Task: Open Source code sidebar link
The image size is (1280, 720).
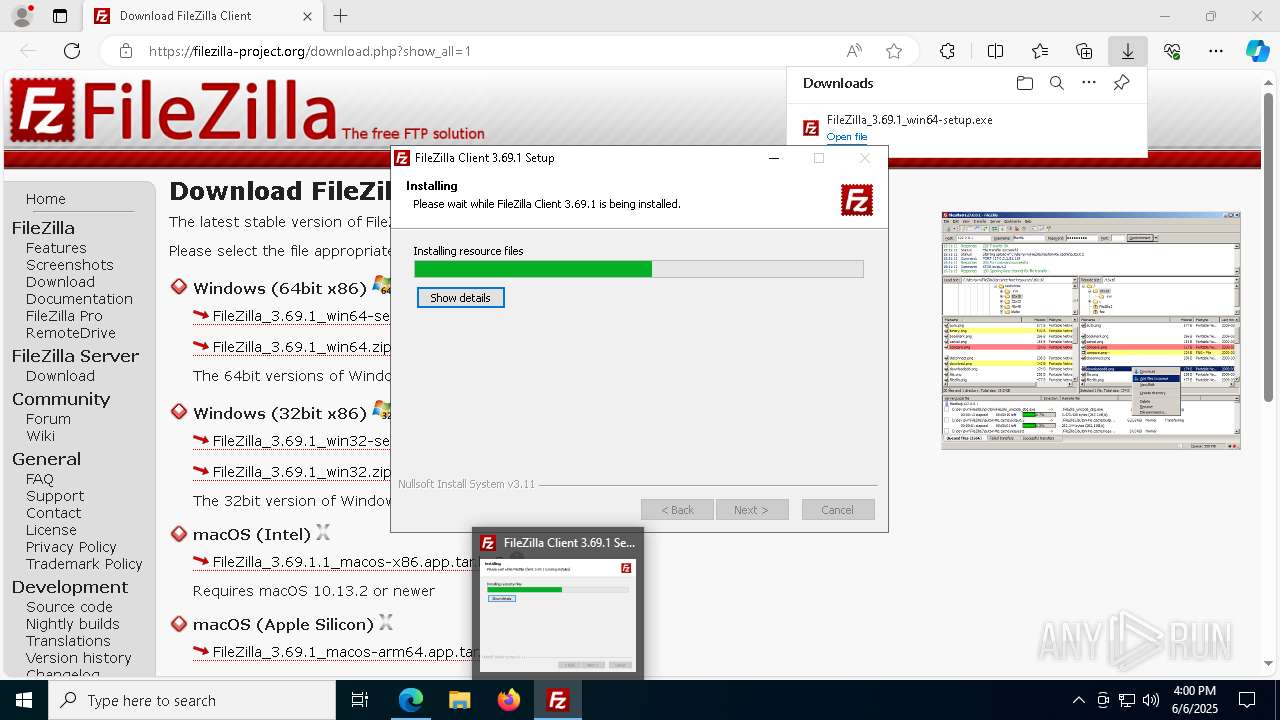Action: (69, 607)
